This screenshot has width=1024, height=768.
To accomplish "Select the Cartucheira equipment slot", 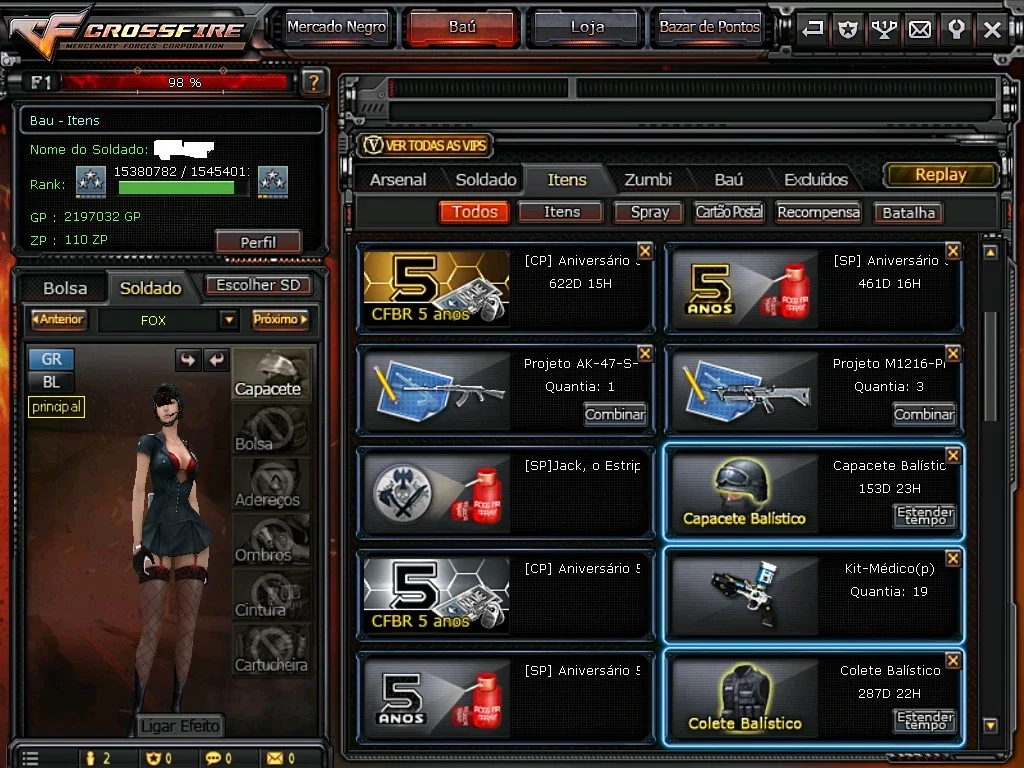I will tap(271, 650).
